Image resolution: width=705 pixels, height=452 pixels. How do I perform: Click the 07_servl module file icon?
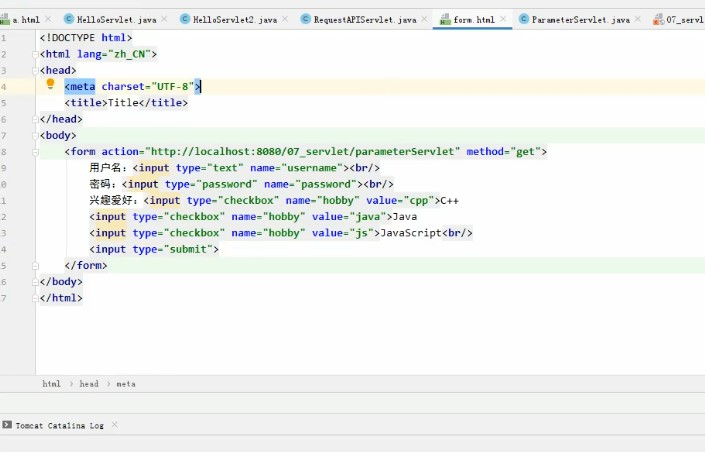pos(659,19)
